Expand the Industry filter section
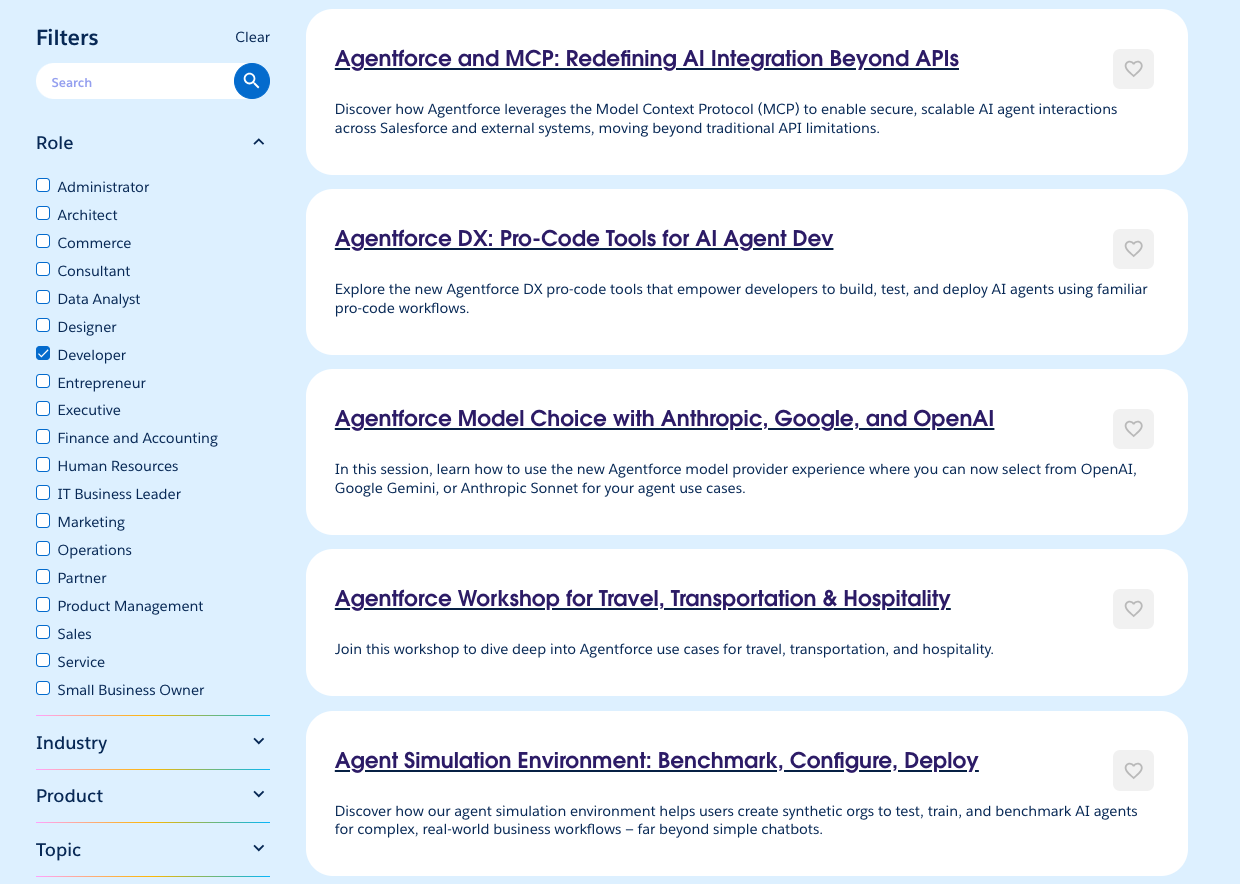The height and width of the screenshot is (884, 1240). (153, 742)
